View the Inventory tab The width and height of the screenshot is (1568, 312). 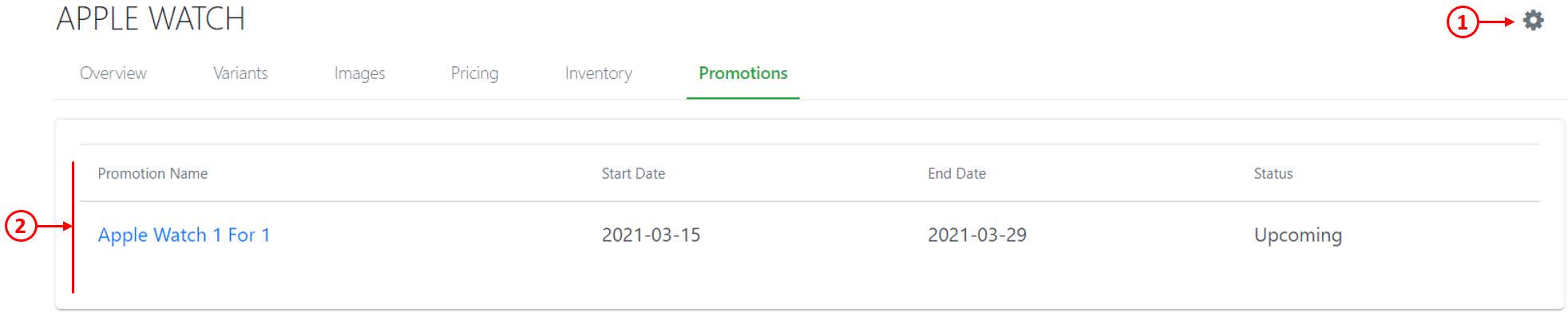tap(598, 73)
